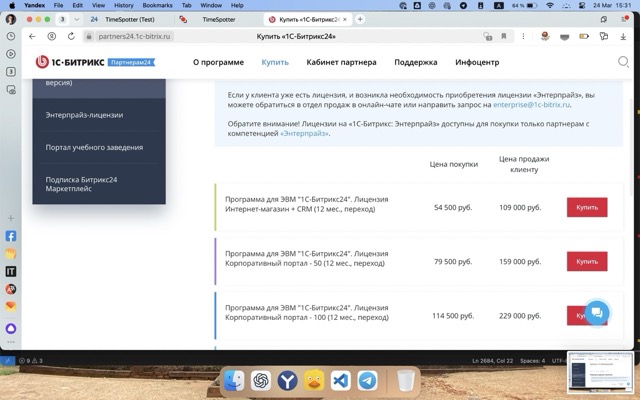The height and width of the screenshot is (400, 640).
Task: Open ChatGPT app in the Dock
Action: (261, 381)
